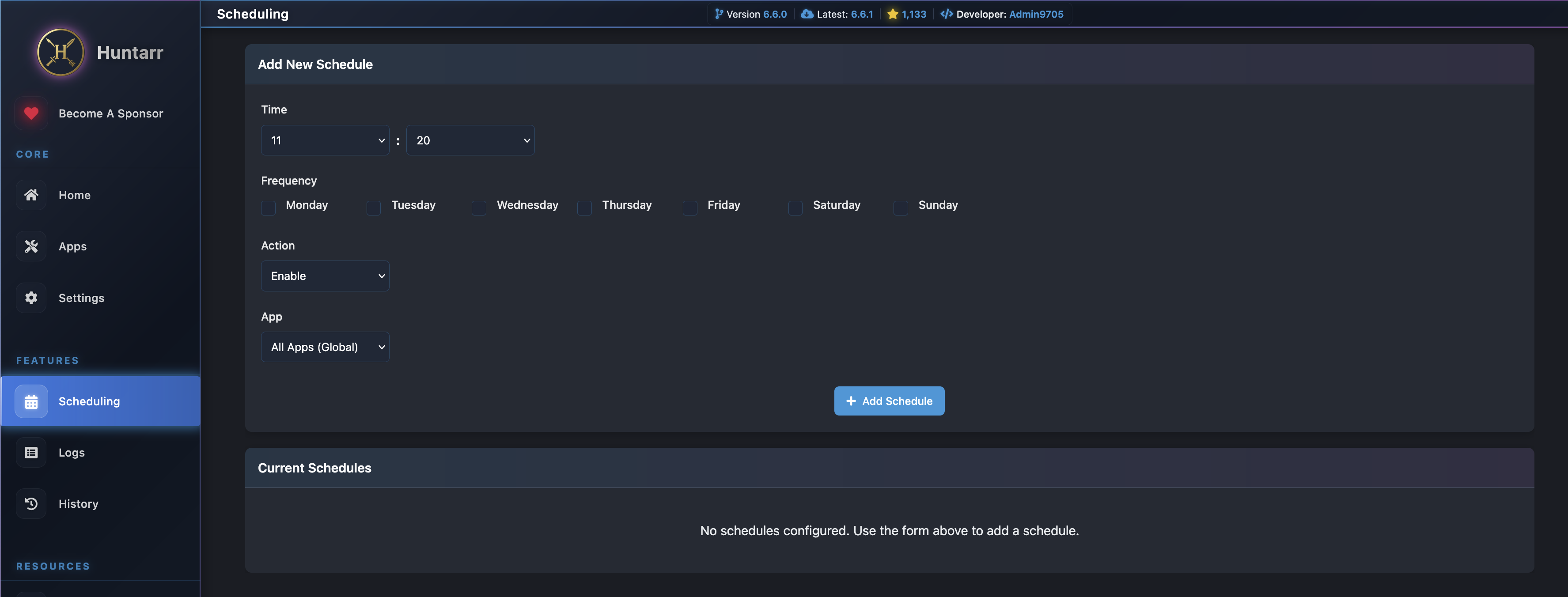
Task: Click the 1,133 stars count
Action: (x=914, y=14)
